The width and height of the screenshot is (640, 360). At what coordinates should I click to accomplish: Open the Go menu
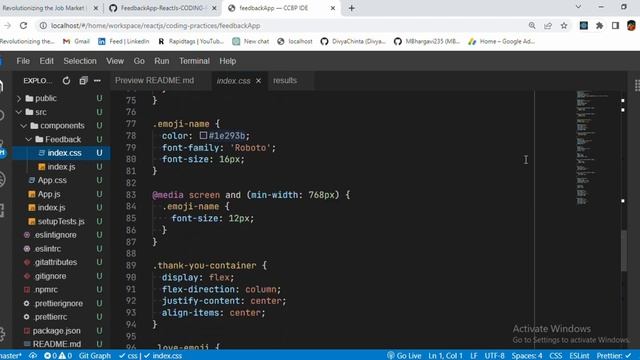pyautogui.click(x=139, y=61)
